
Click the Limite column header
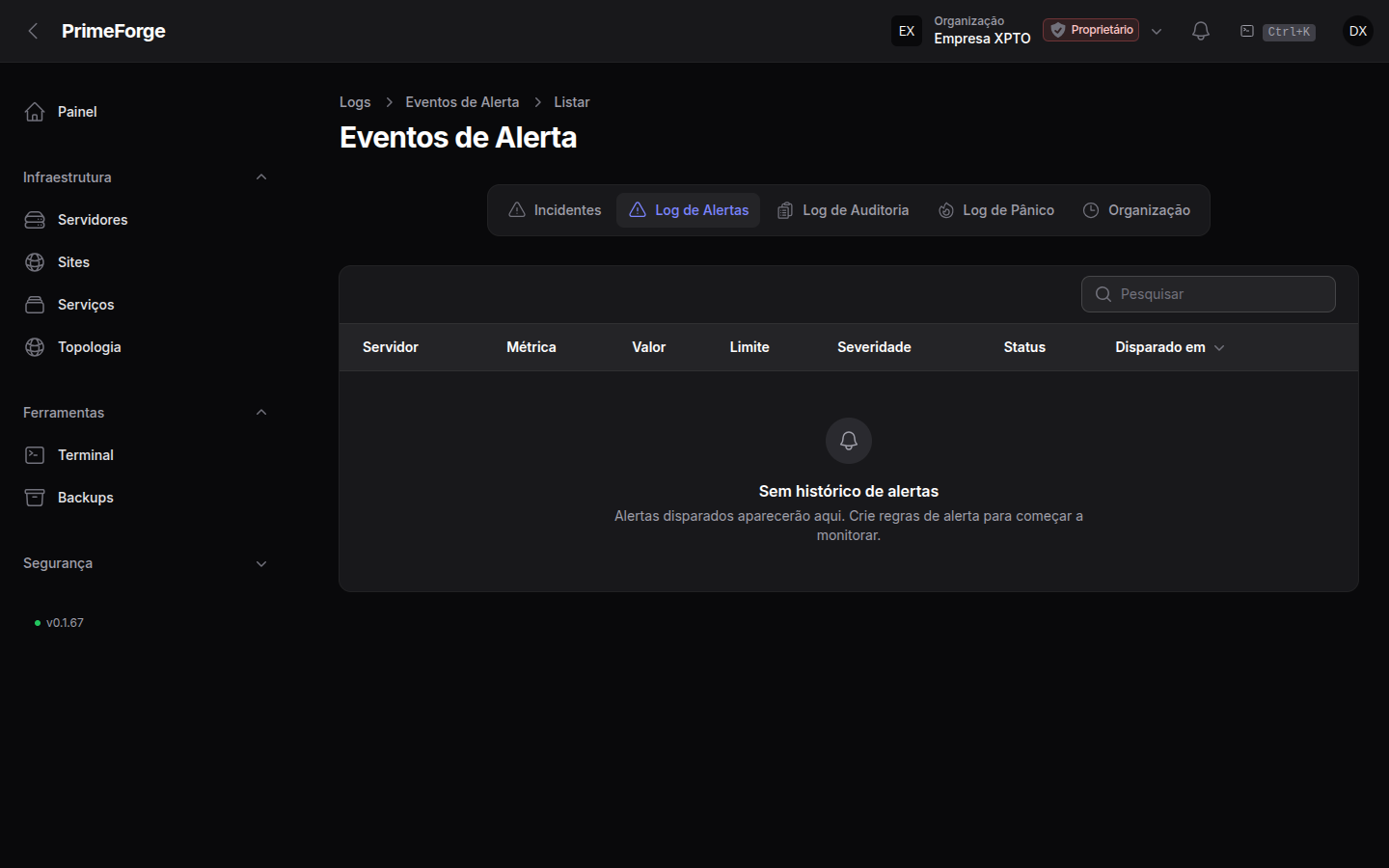pyautogui.click(x=749, y=347)
